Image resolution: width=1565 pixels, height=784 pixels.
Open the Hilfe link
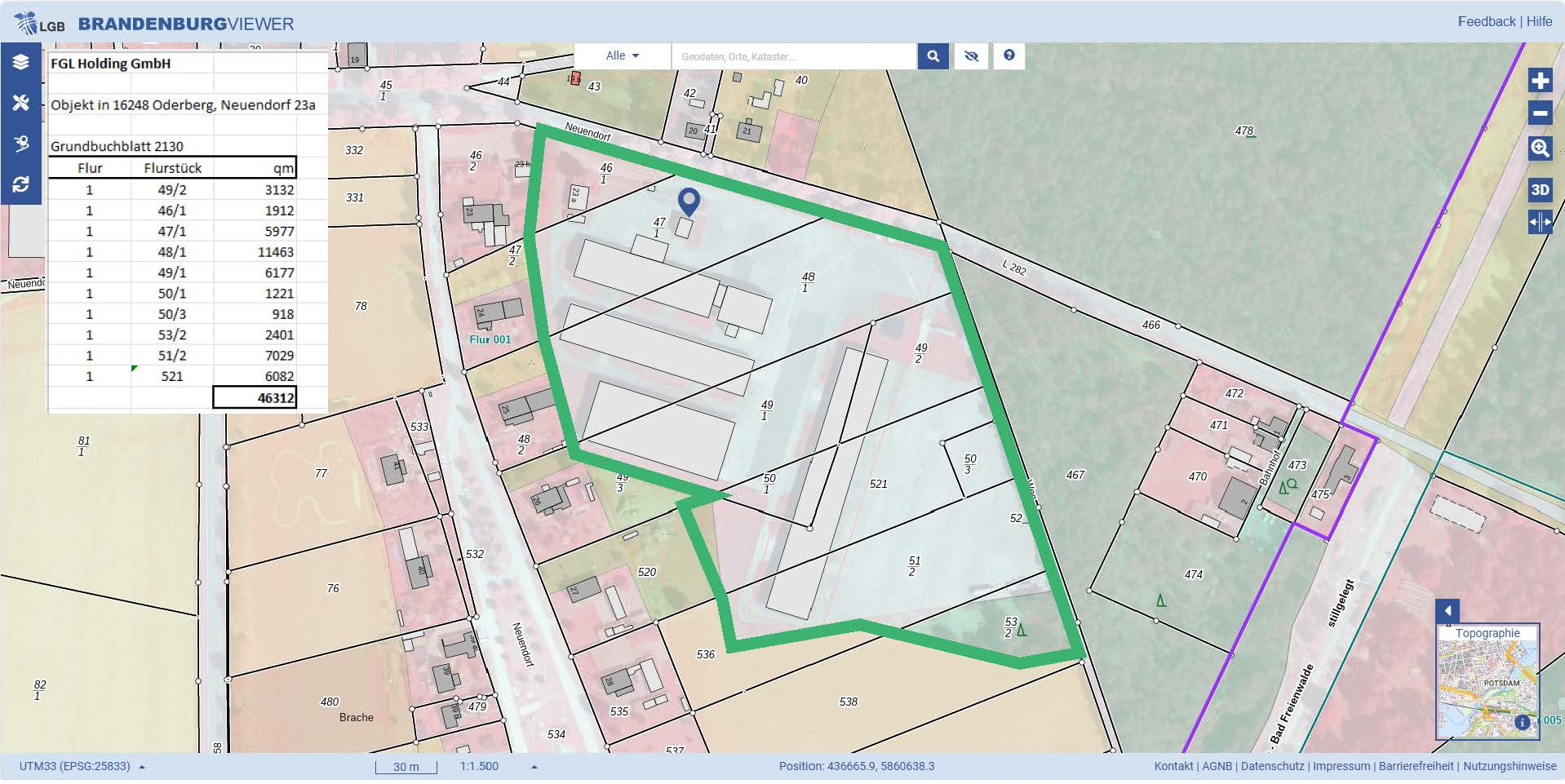coord(1539,22)
